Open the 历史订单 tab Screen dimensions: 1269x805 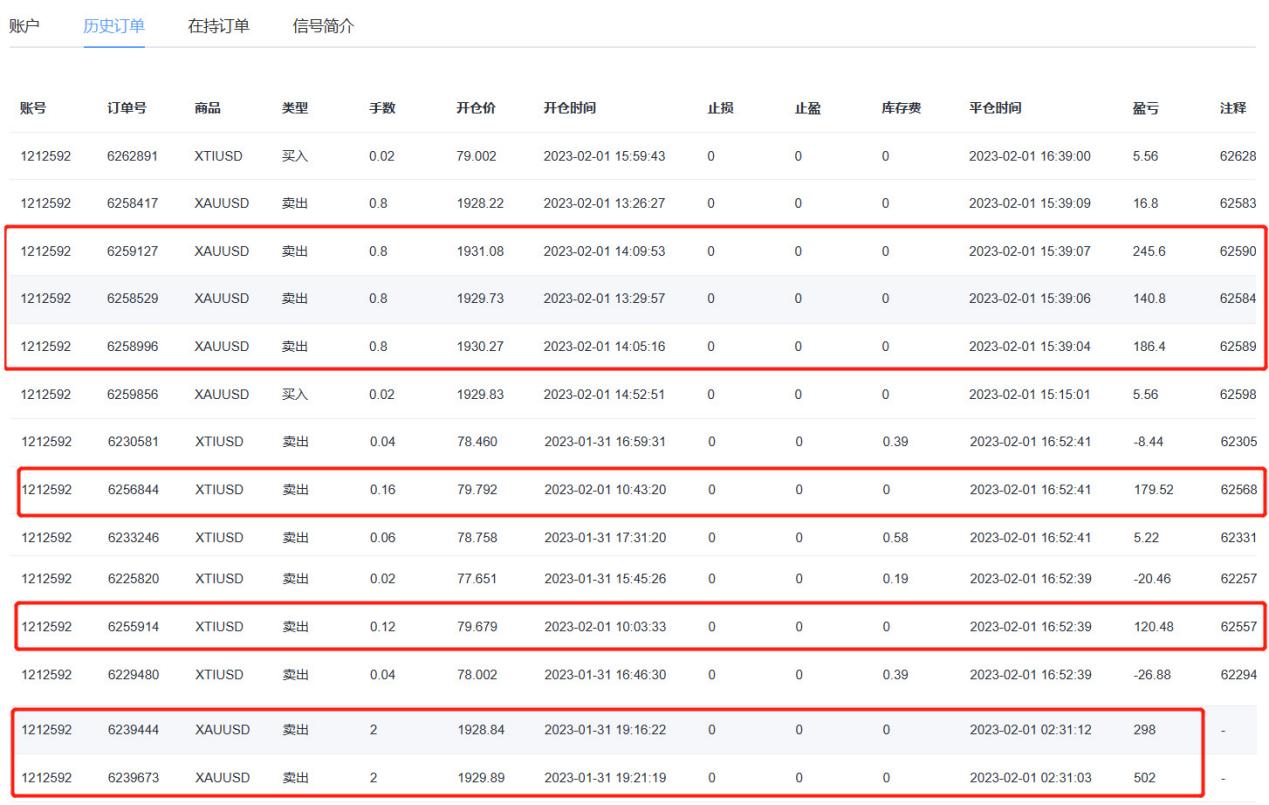pyautogui.click(x=114, y=24)
